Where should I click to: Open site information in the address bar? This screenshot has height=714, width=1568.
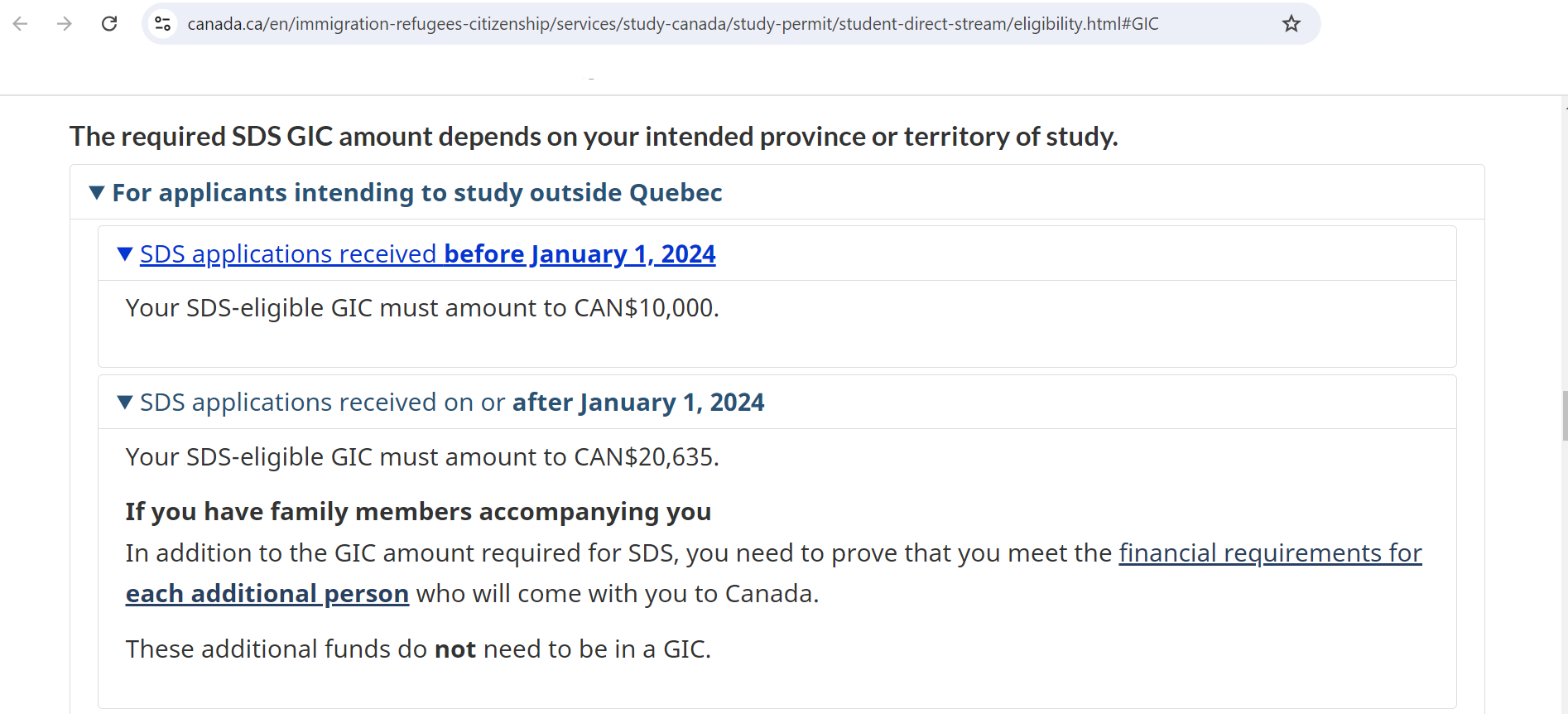point(162,23)
